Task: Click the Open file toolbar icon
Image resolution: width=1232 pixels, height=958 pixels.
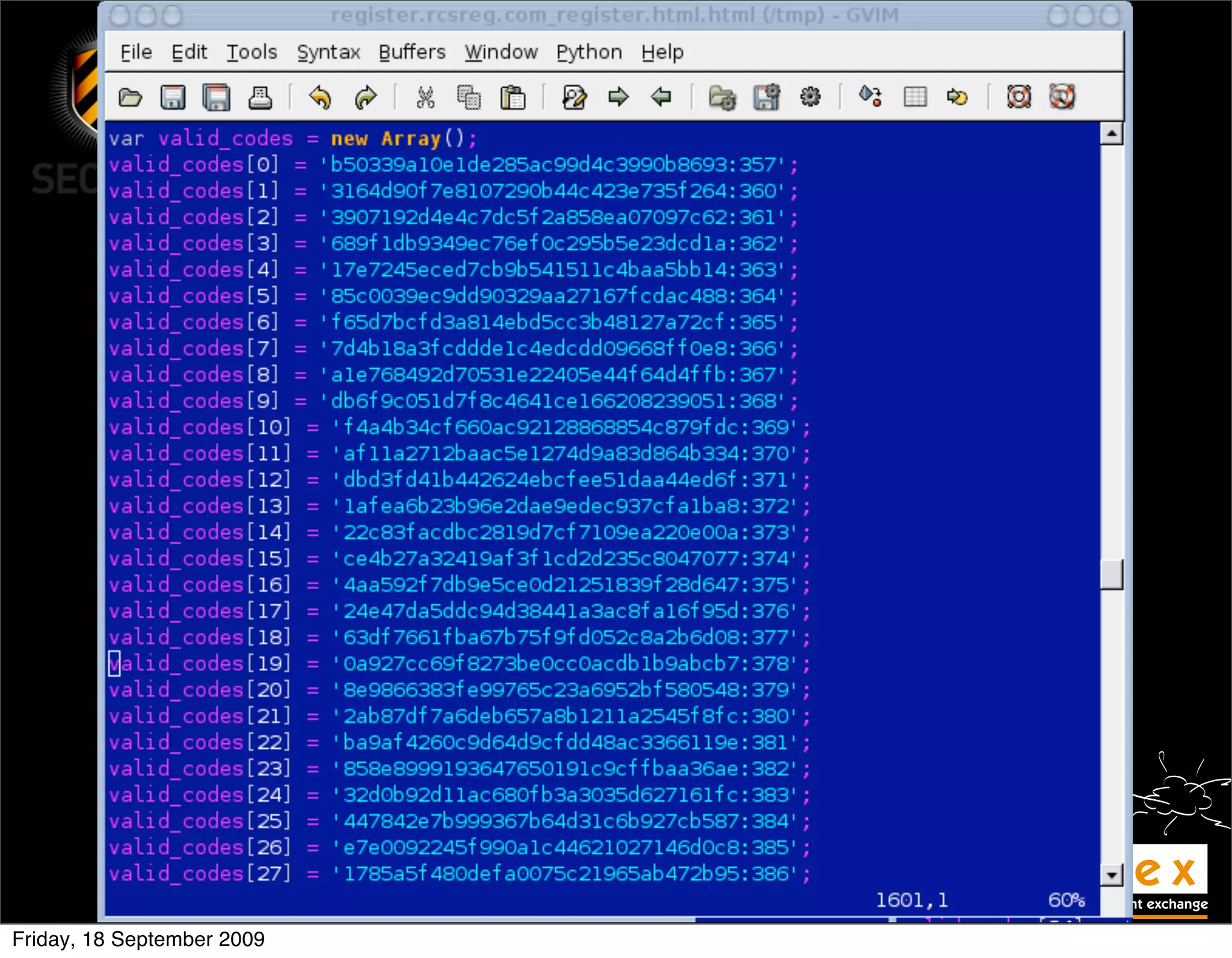Action: click(130, 97)
